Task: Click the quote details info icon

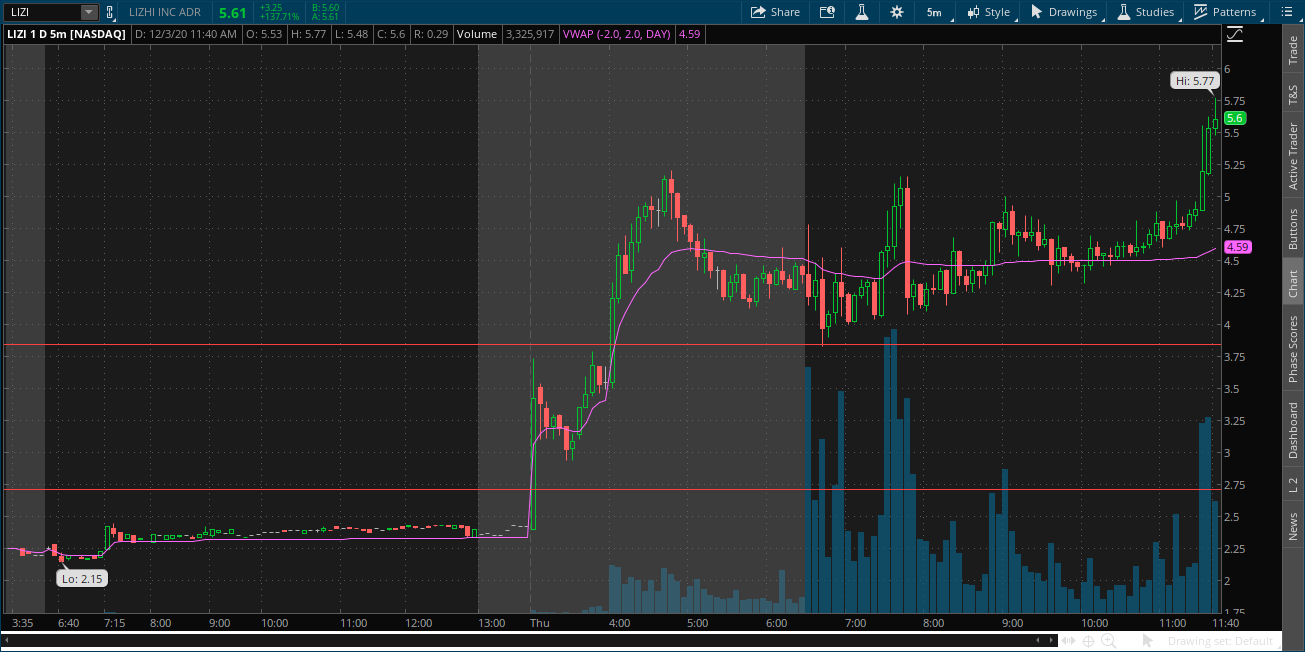Action: [827, 12]
